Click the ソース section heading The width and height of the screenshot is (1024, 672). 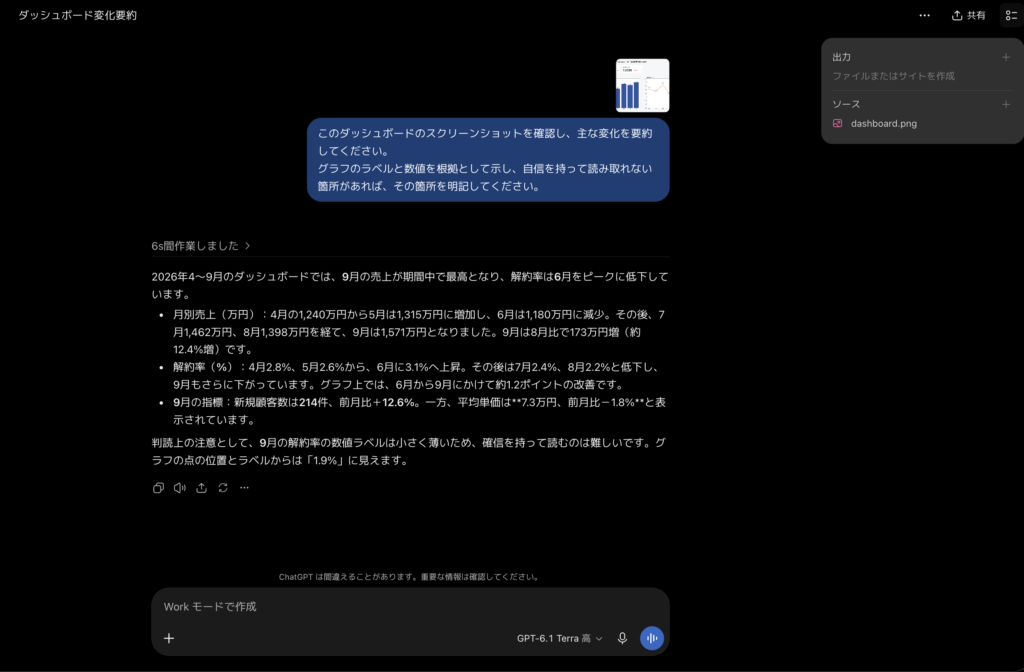click(846, 104)
